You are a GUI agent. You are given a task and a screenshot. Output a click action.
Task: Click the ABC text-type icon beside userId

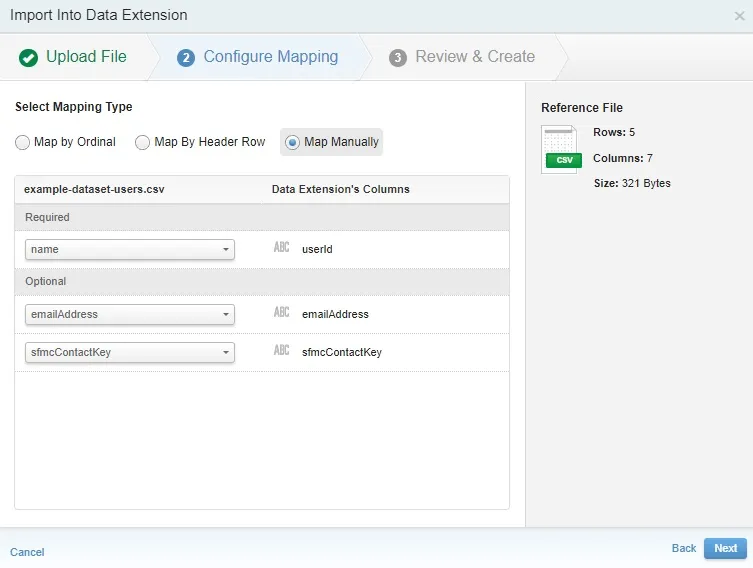[x=282, y=248]
